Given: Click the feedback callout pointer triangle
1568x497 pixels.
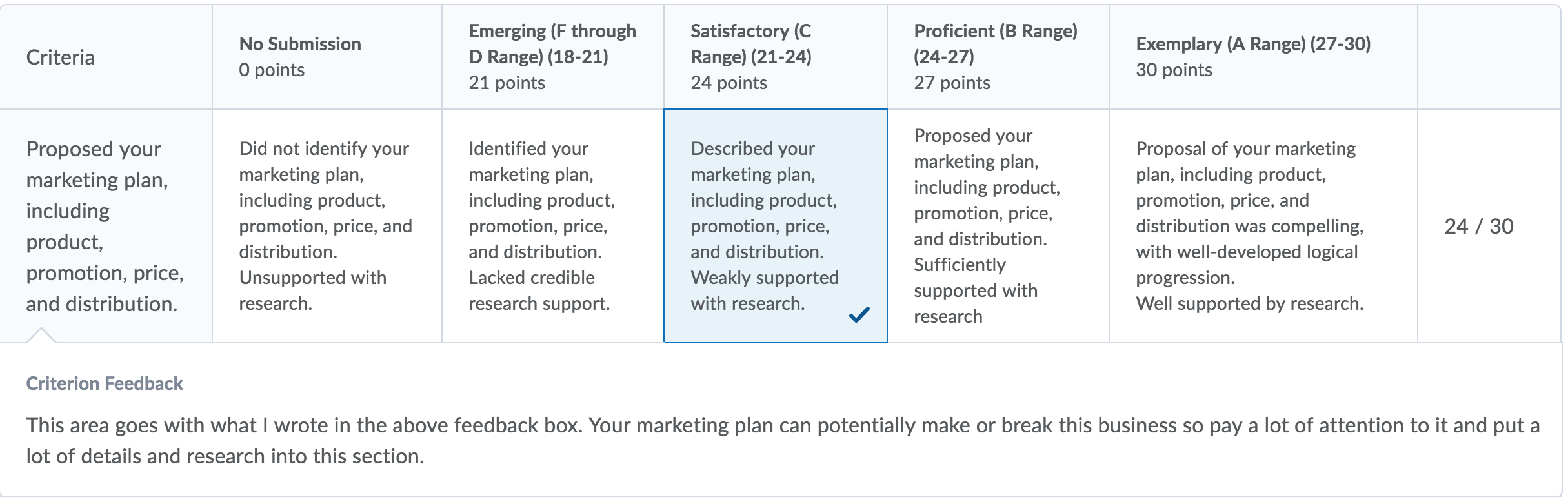Looking at the screenshot, I should 41,335.
